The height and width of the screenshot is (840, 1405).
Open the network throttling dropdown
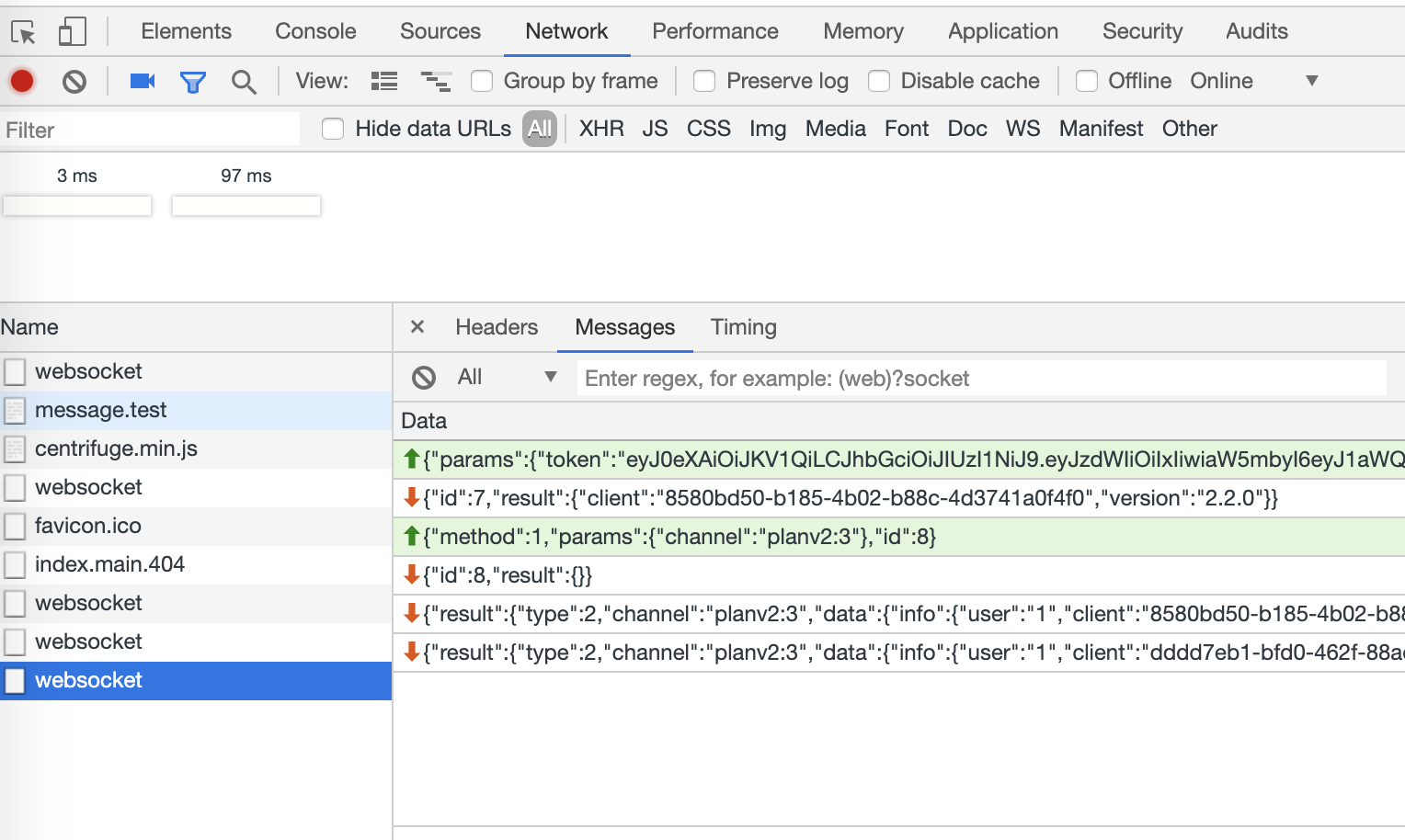point(1312,81)
